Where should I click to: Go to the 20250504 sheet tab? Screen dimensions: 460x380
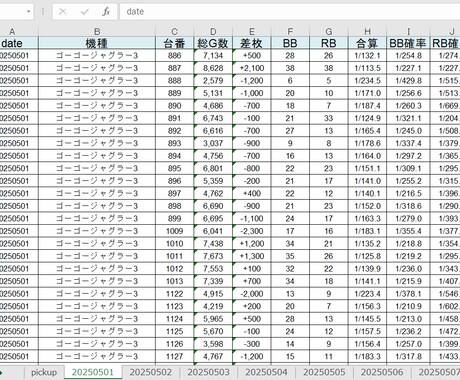click(266, 372)
